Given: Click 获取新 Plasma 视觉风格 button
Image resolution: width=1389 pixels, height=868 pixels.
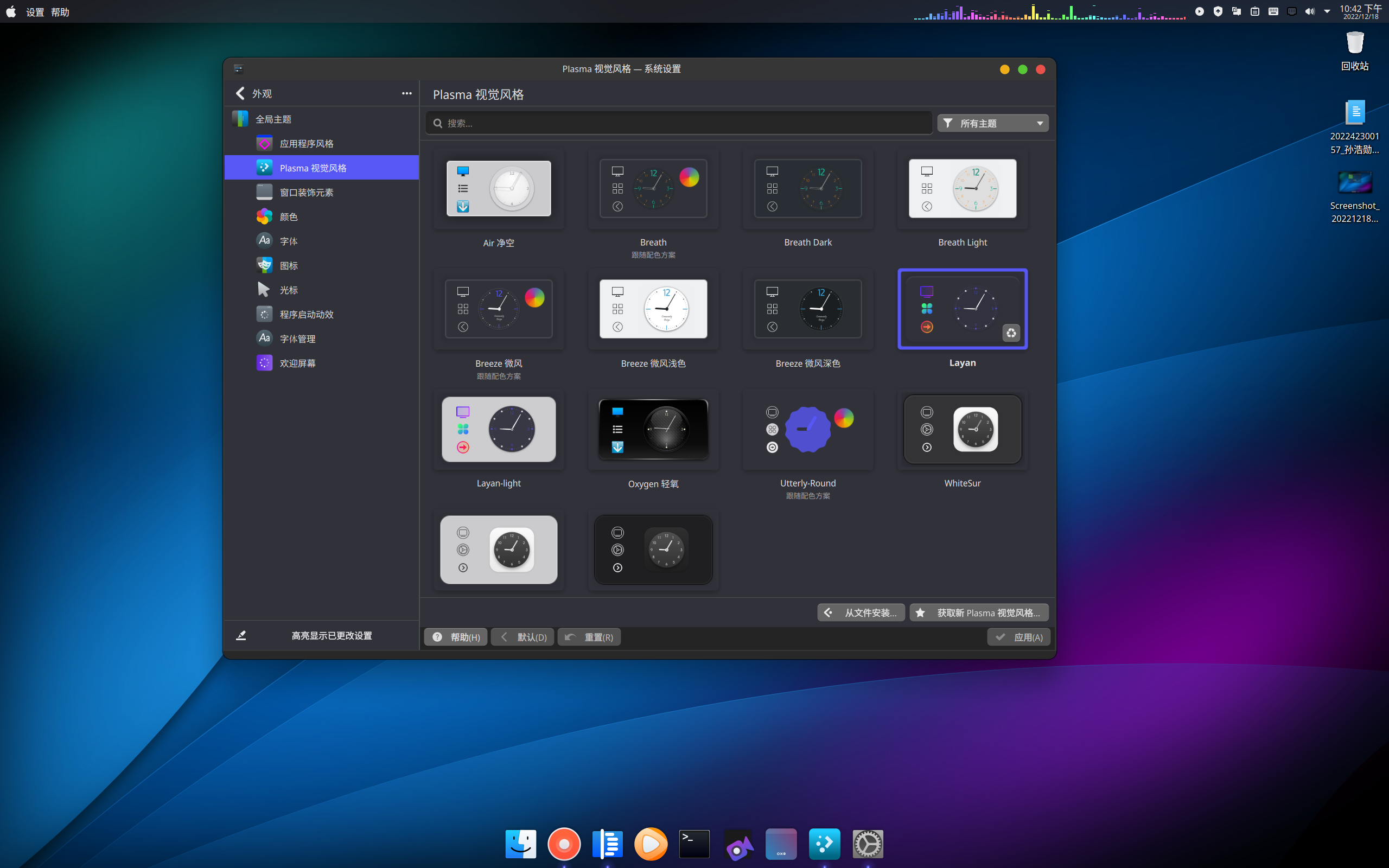Looking at the screenshot, I should 979,612.
